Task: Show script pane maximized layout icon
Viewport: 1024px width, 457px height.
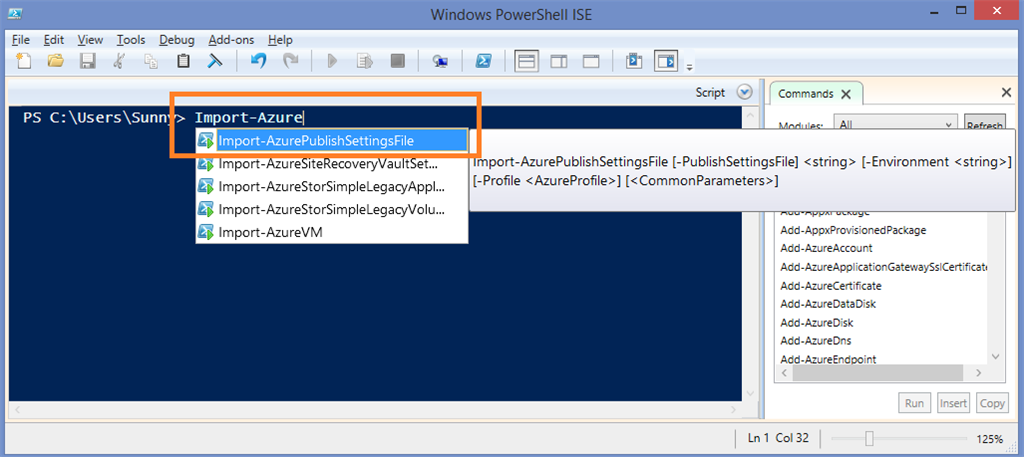Action: [591, 61]
